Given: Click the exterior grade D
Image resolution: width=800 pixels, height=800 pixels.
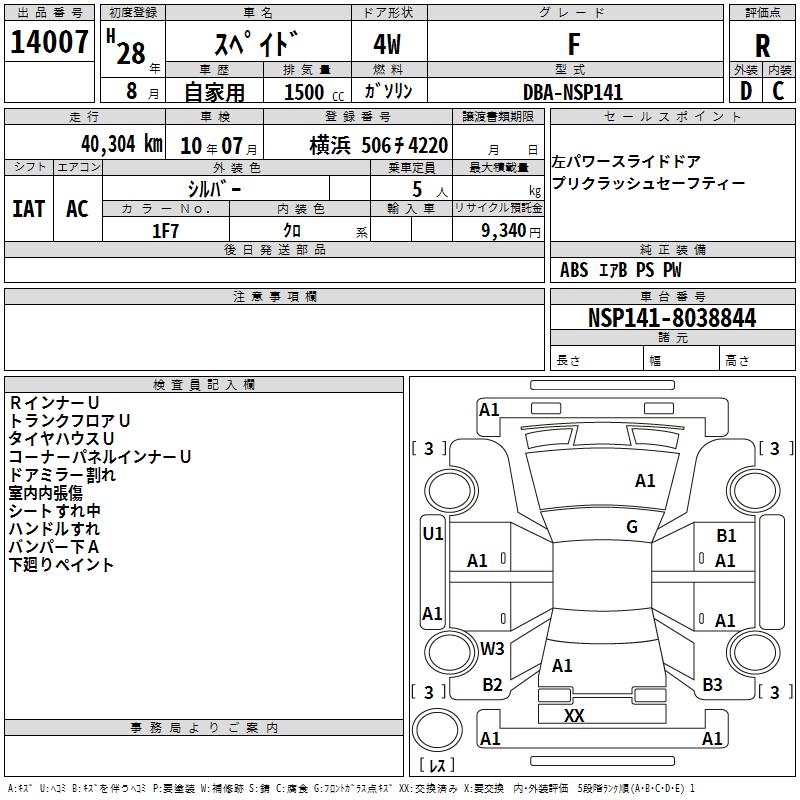Looking at the screenshot, I should (746, 91).
